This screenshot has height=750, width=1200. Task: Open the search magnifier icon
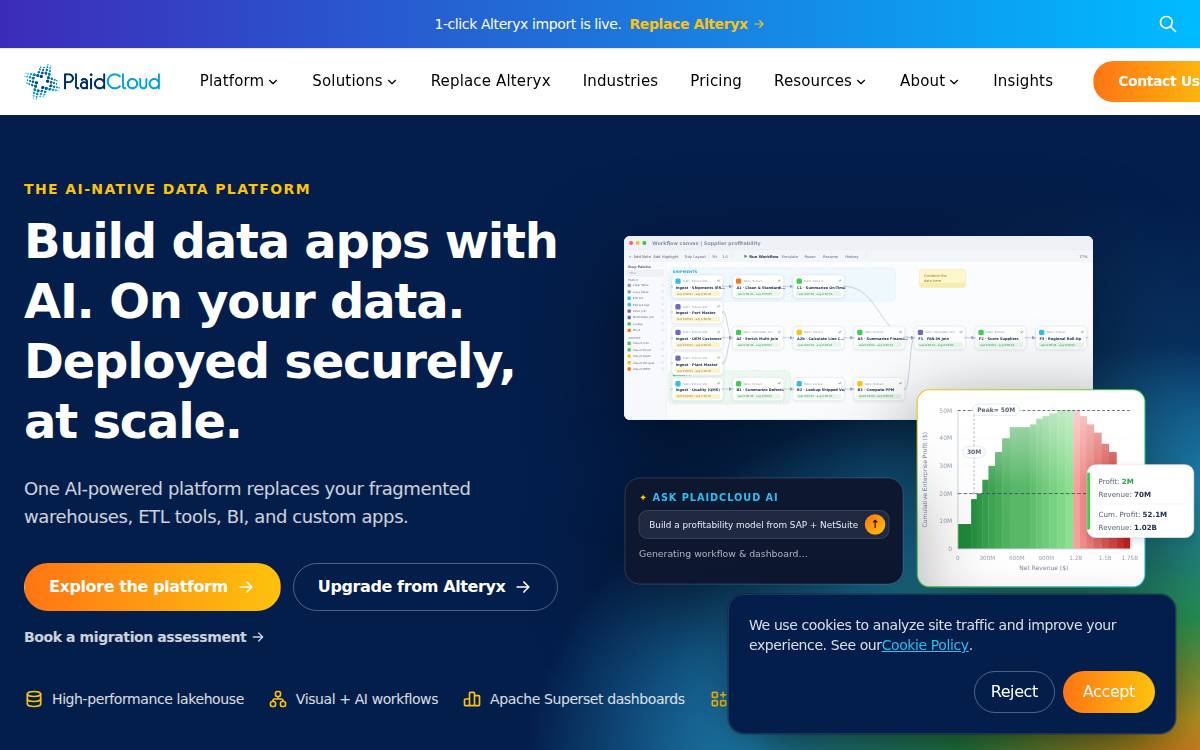click(x=1167, y=24)
